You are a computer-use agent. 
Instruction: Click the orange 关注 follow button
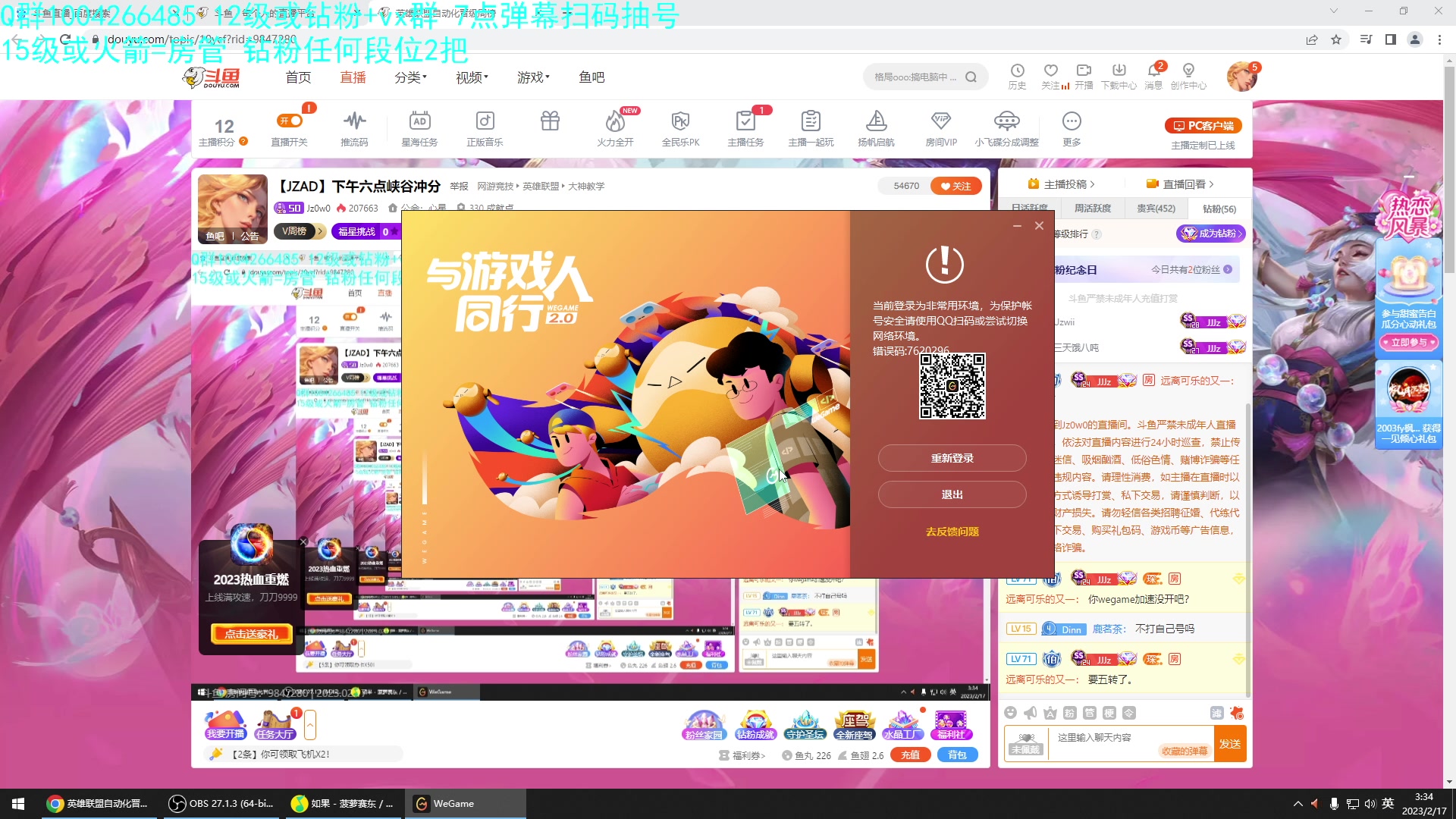tap(955, 186)
